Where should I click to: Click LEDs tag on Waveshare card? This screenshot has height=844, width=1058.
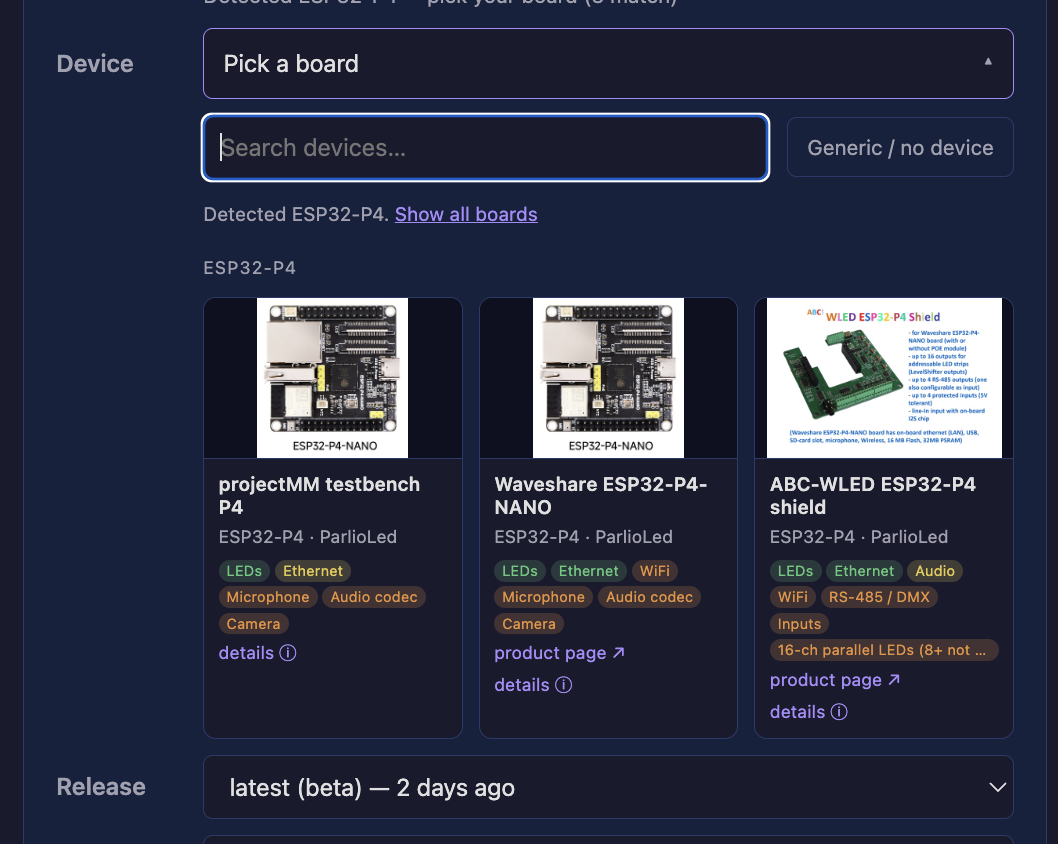[520, 571]
